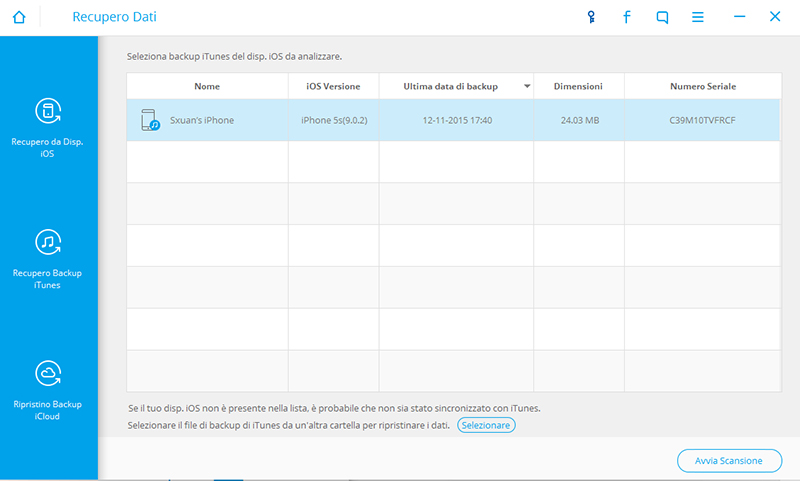Image resolution: width=800 pixels, height=481 pixels.
Task: Click the Selezionare button for another folder
Action: 486,425
